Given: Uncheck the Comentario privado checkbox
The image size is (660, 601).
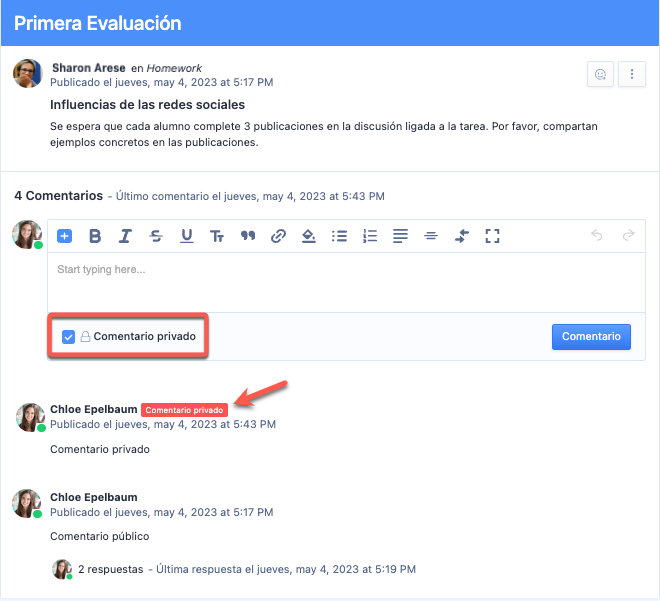Looking at the screenshot, I should [69, 337].
